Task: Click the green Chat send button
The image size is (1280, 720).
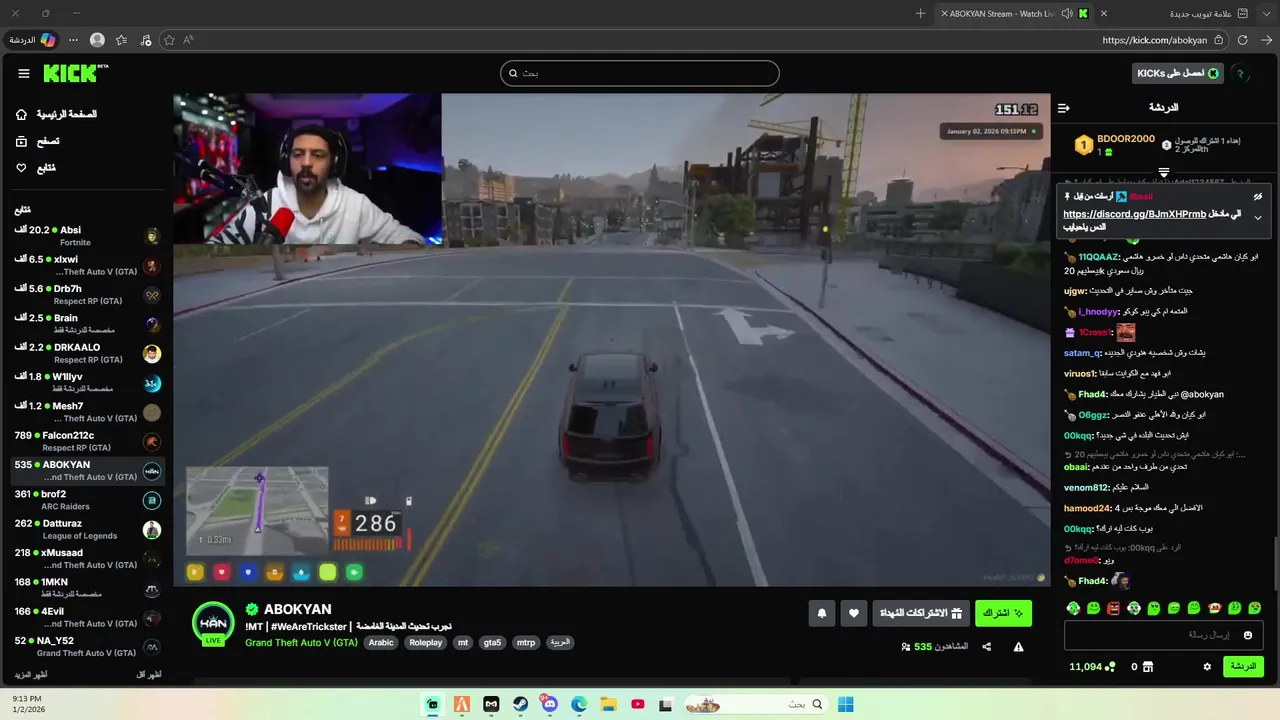Action: pyautogui.click(x=1243, y=667)
